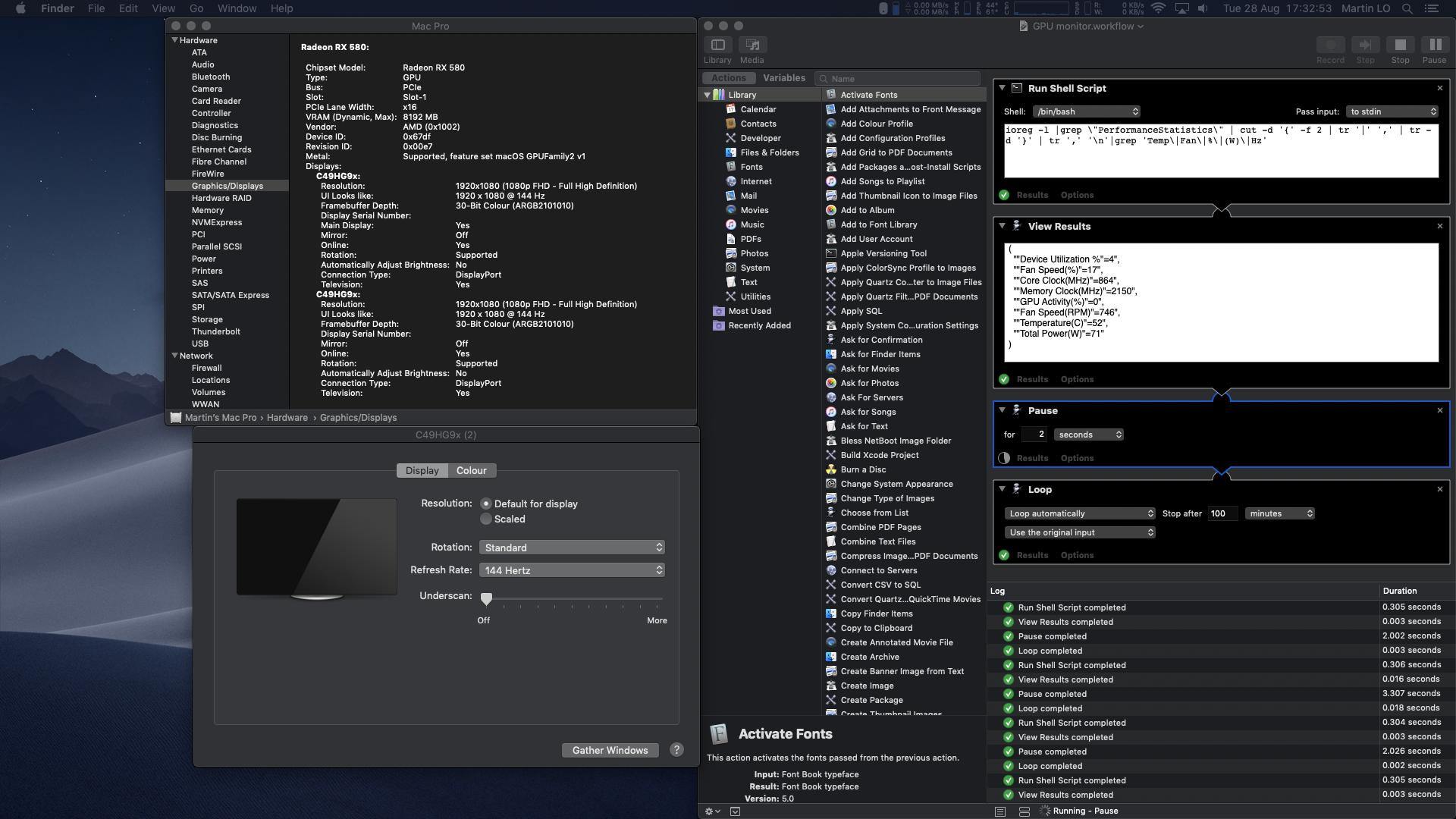Select the Mail library category
This screenshot has width=1456, height=819.
[748, 196]
